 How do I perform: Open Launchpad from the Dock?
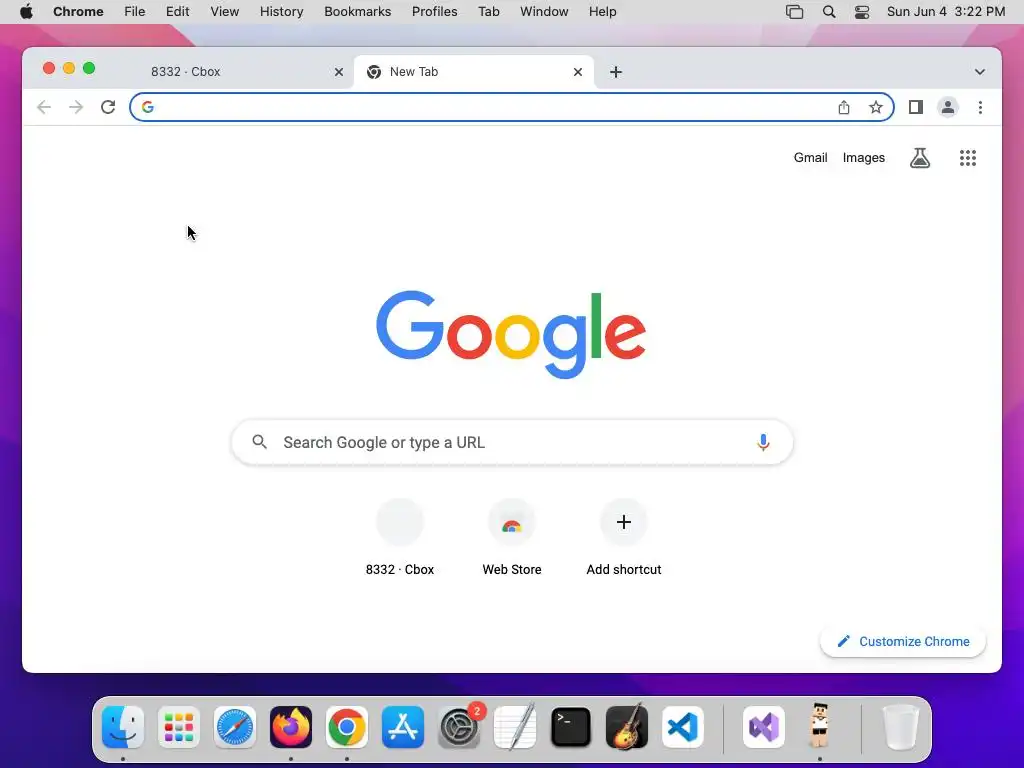(179, 726)
